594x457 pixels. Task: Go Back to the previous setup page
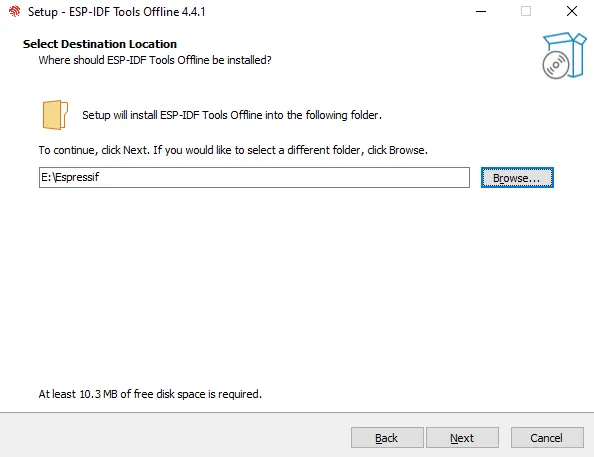(x=387, y=438)
